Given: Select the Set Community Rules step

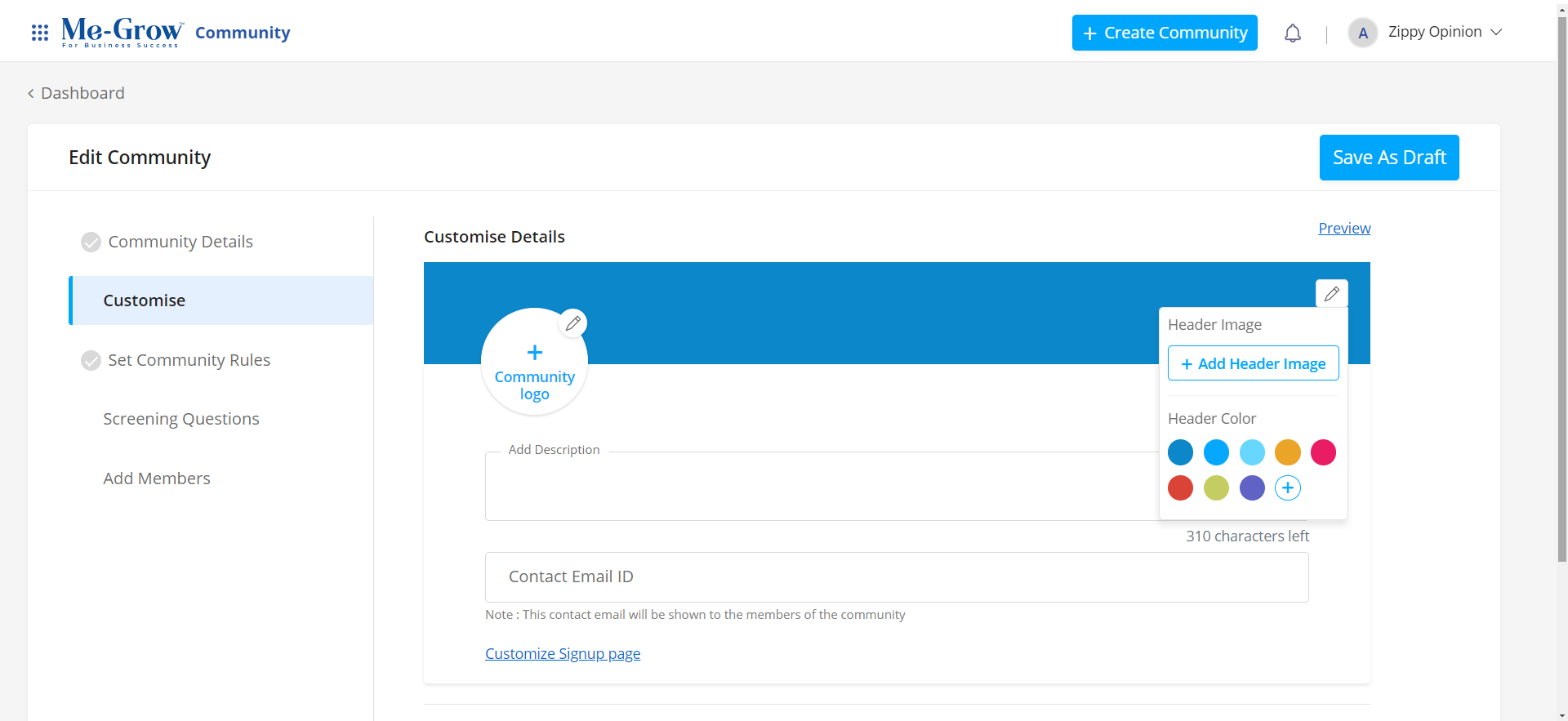Looking at the screenshot, I should click(x=189, y=360).
